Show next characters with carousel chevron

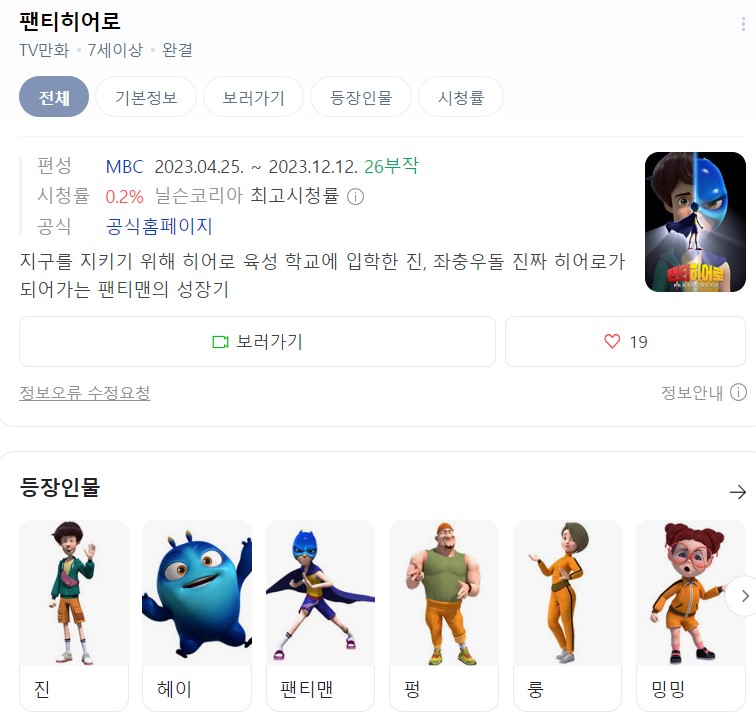[x=743, y=596]
